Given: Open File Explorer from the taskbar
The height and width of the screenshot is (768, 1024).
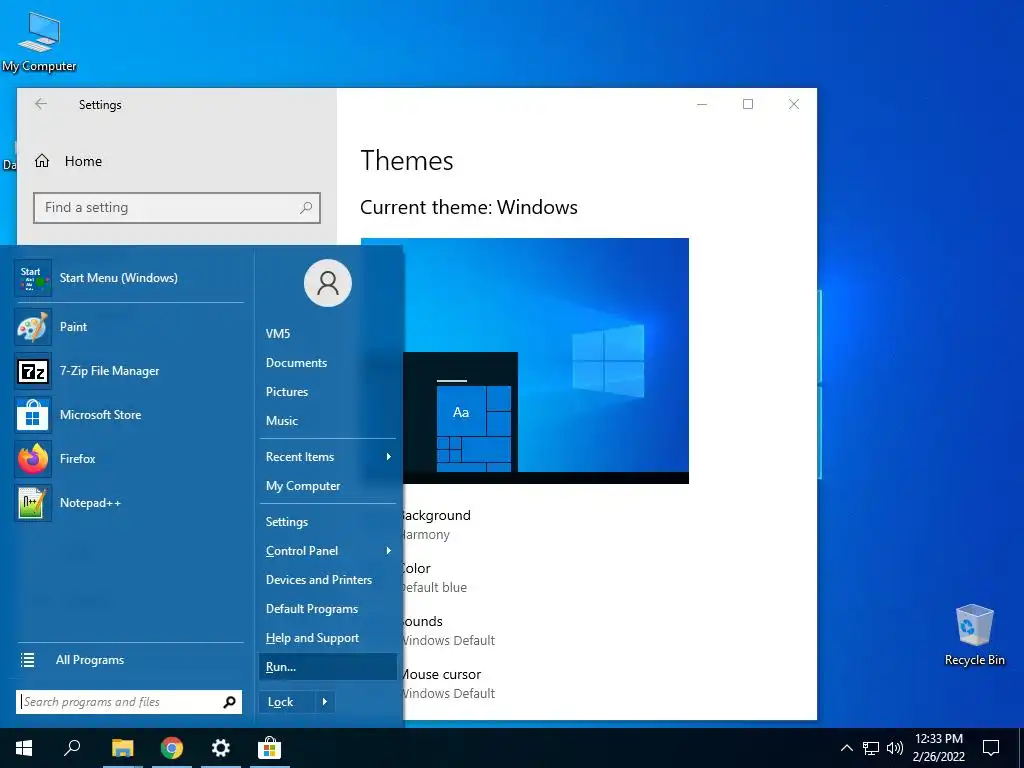Looking at the screenshot, I should (x=122, y=748).
